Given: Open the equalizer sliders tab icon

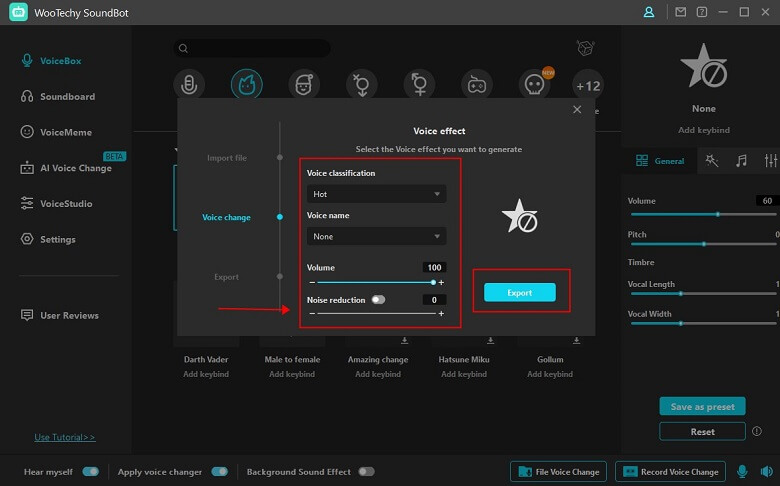Looking at the screenshot, I should [770, 160].
